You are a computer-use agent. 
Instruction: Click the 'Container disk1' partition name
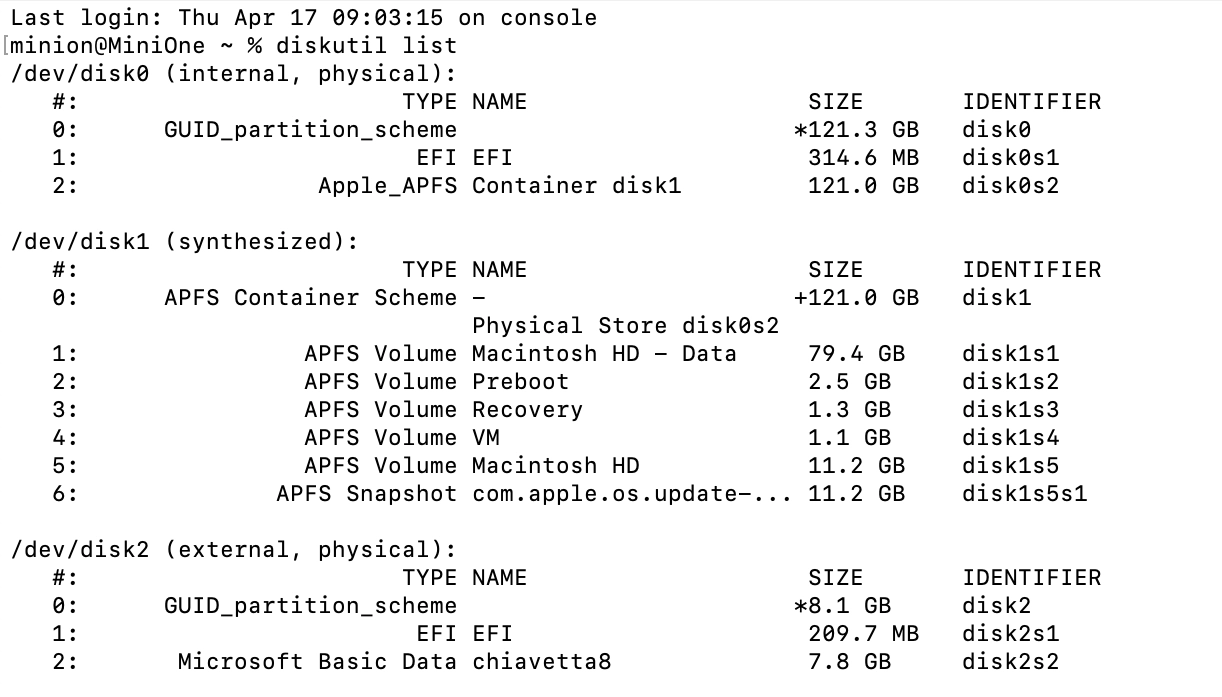(576, 186)
